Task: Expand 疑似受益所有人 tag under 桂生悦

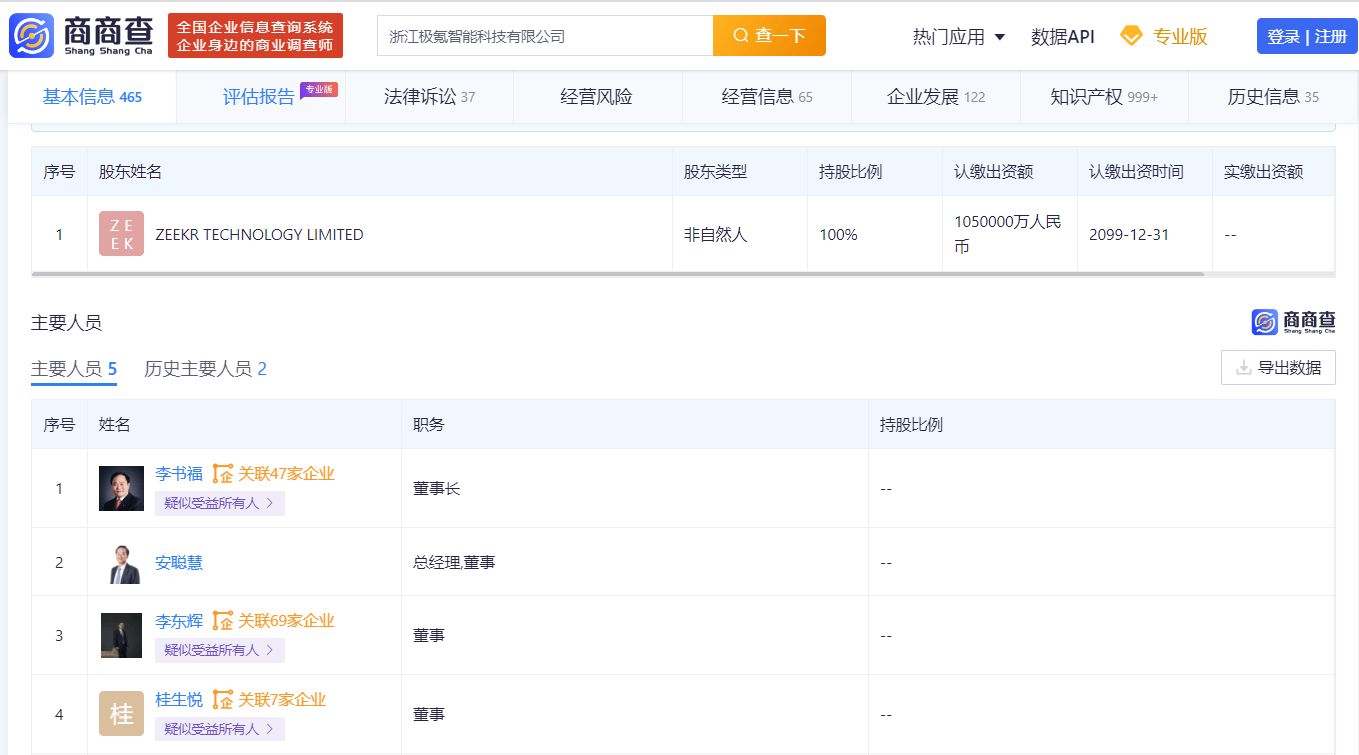Action: (x=219, y=729)
